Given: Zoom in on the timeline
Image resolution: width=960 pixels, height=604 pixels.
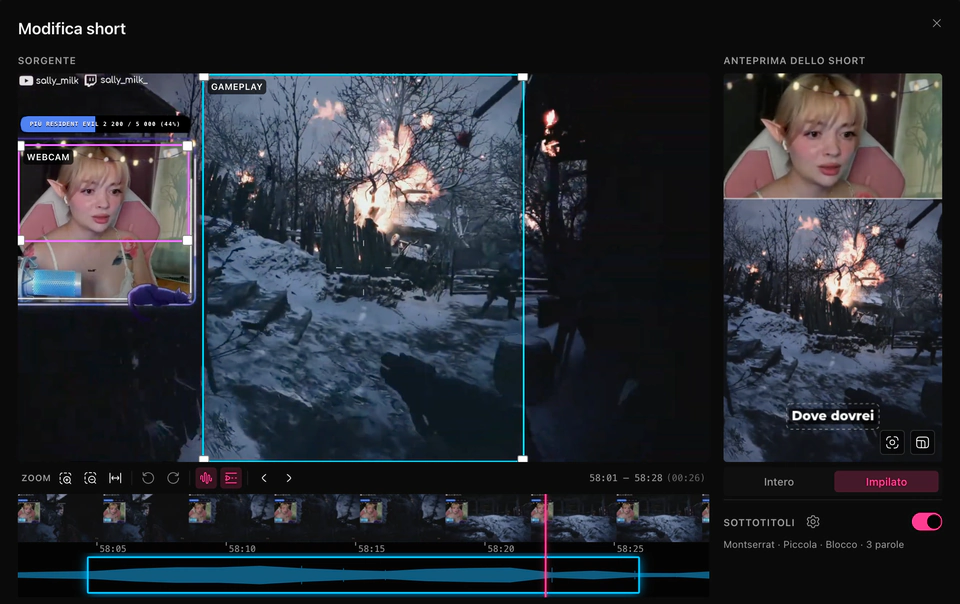Looking at the screenshot, I should (x=66, y=479).
